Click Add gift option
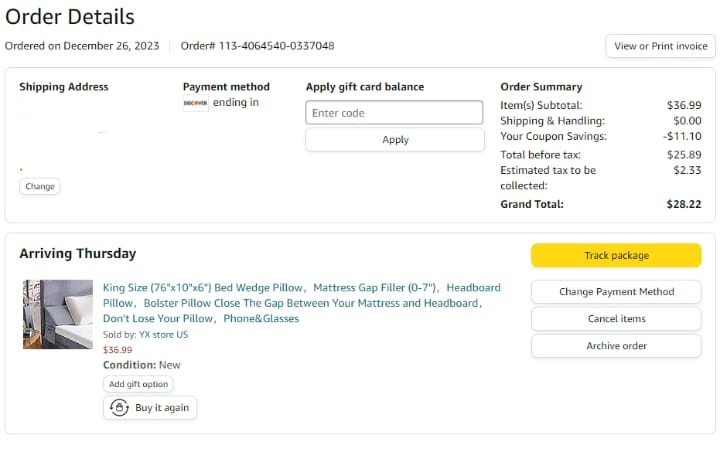This screenshot has height=452, width=720. tap(138, 385)
